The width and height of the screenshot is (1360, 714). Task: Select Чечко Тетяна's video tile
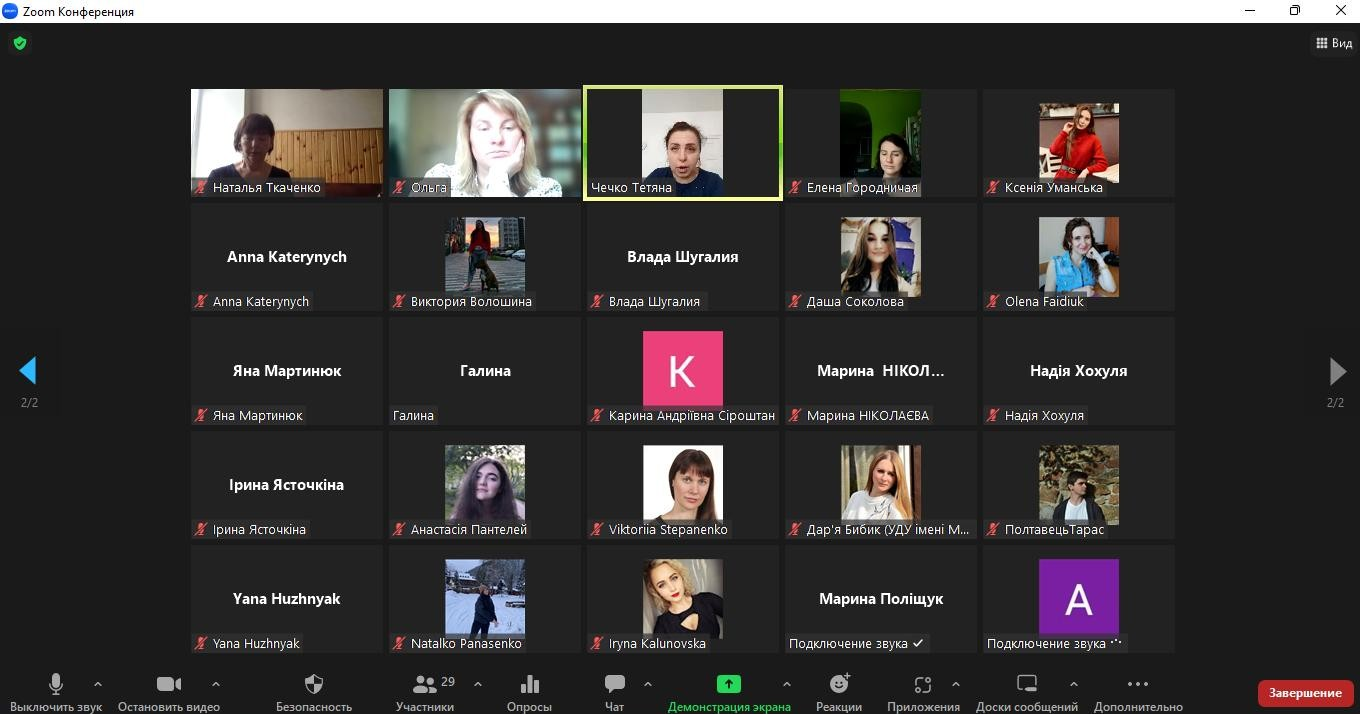tap(682, 143)
